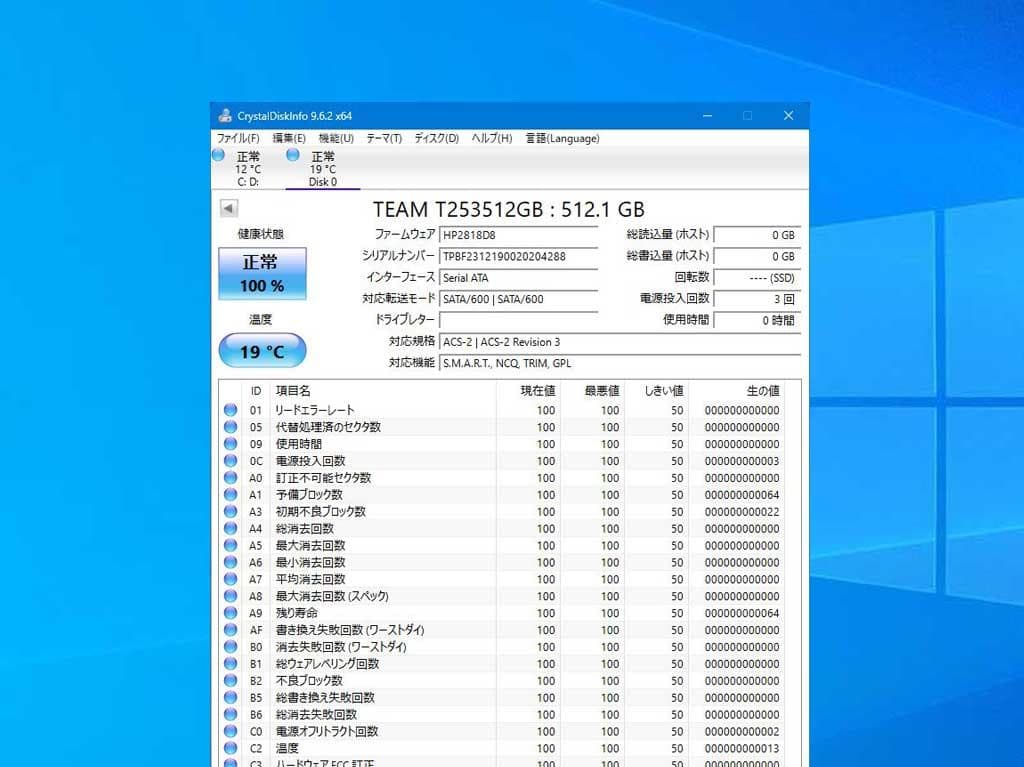Click the blue health status icon for drive C:
The image size is (1024, 767).
tap(217, 155)
